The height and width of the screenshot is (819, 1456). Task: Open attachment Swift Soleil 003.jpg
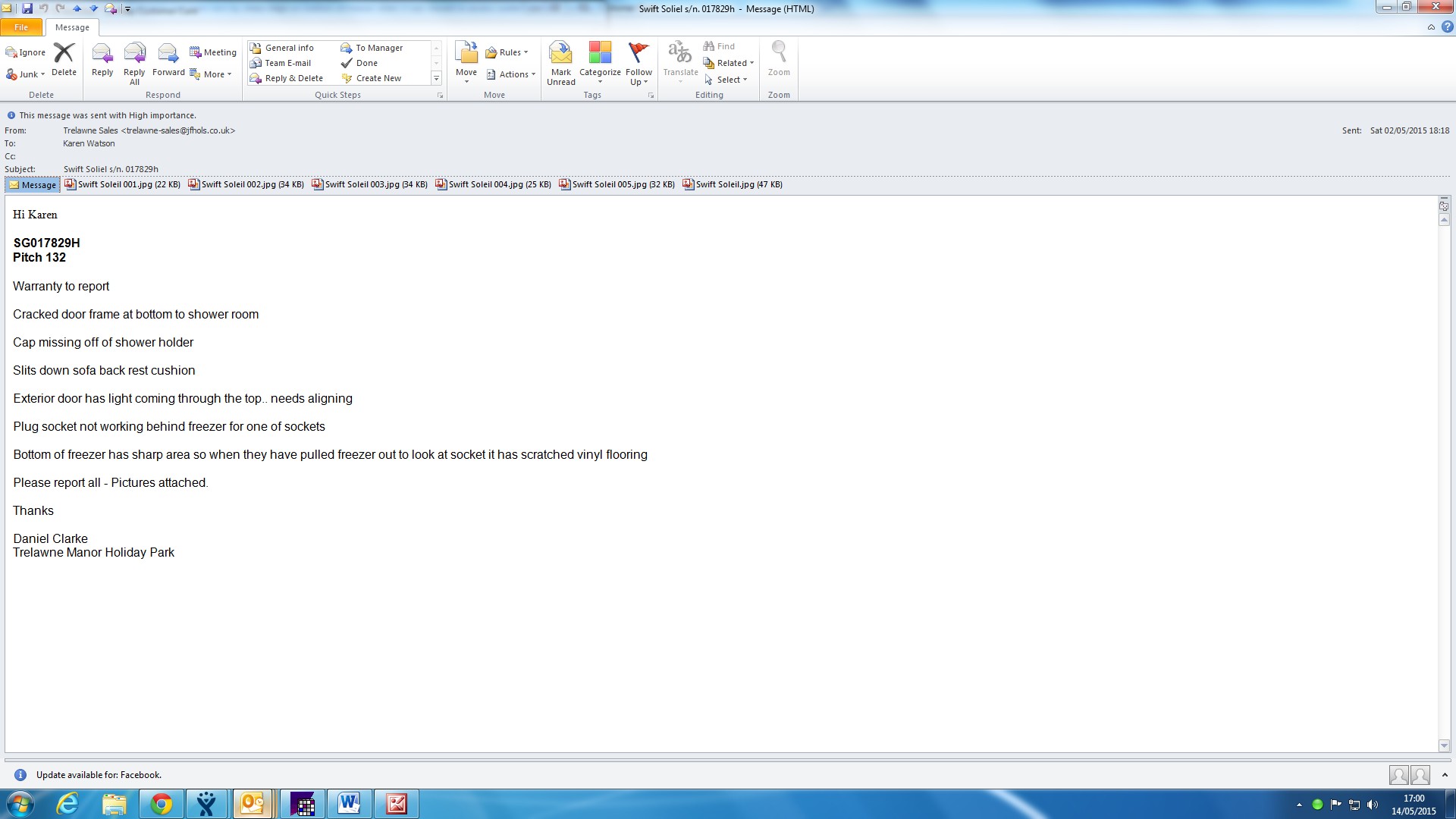pos(369,184)
